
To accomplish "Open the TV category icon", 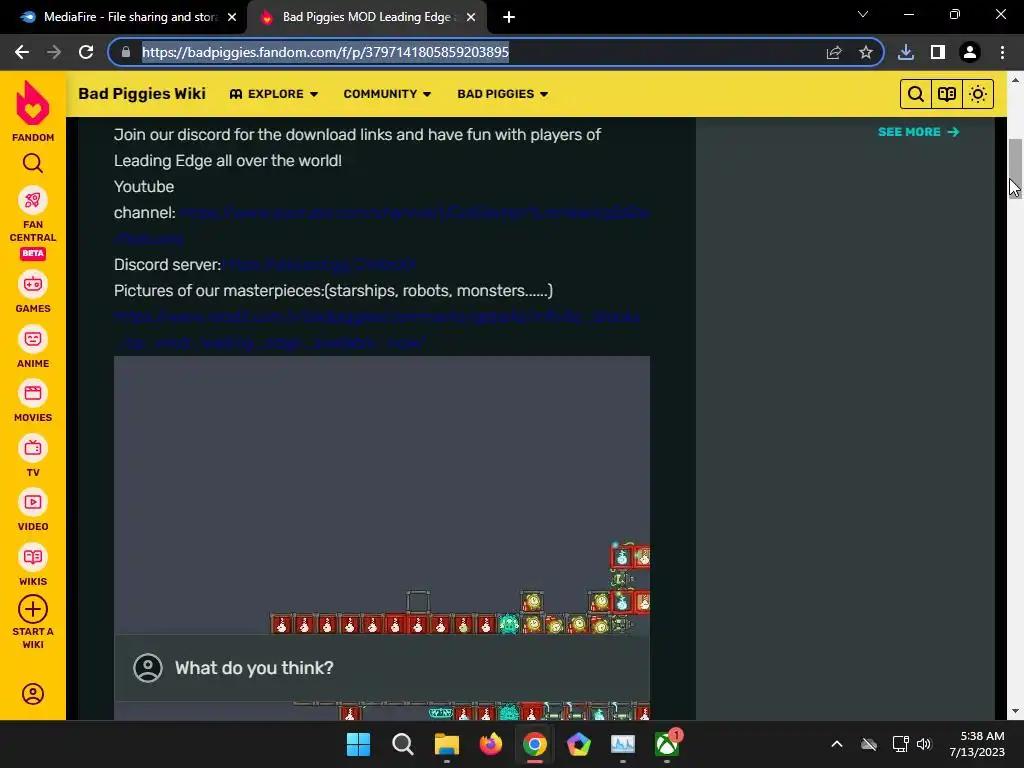I will pos(33,448).
